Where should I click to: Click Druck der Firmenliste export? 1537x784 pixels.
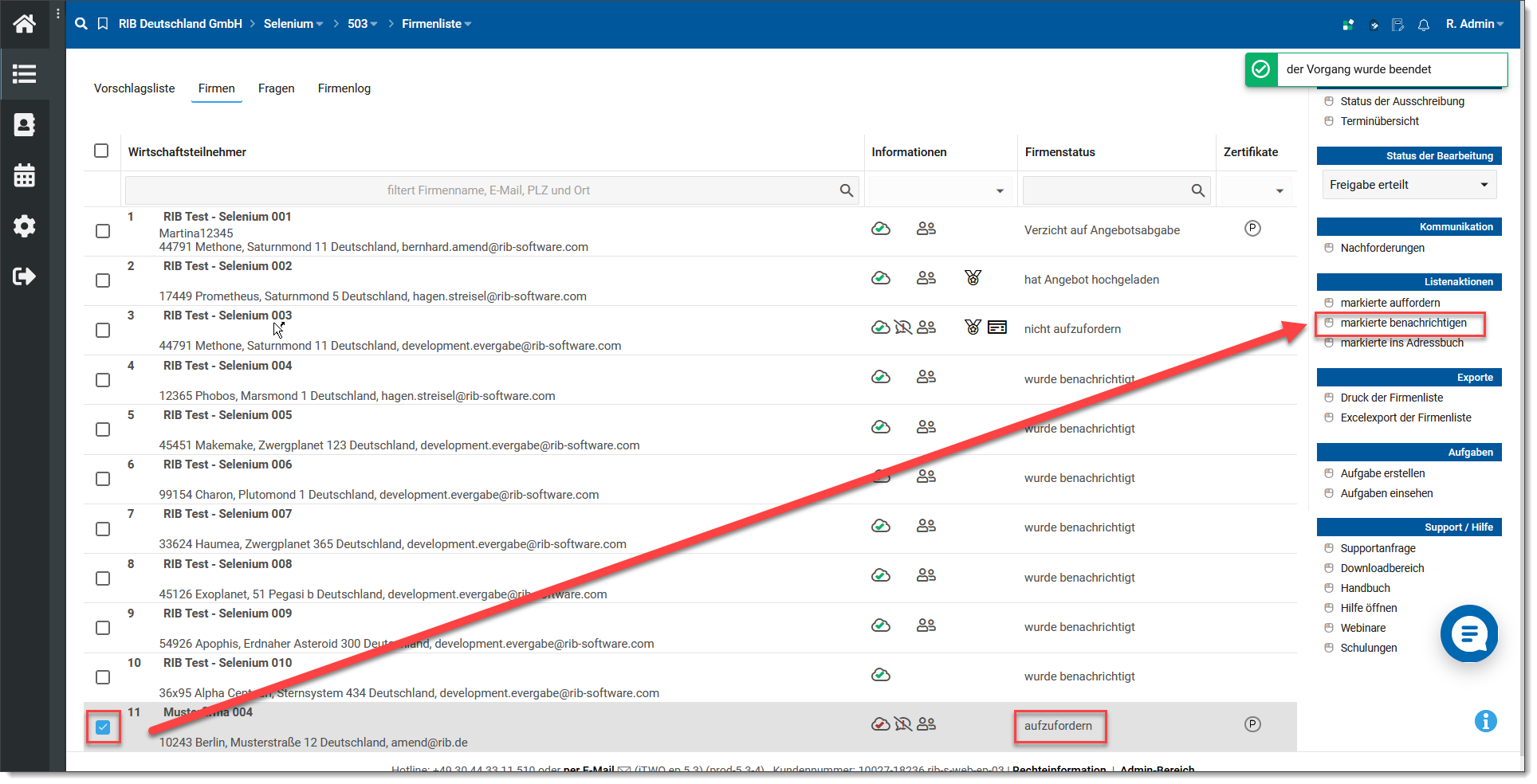[1392, 398]
